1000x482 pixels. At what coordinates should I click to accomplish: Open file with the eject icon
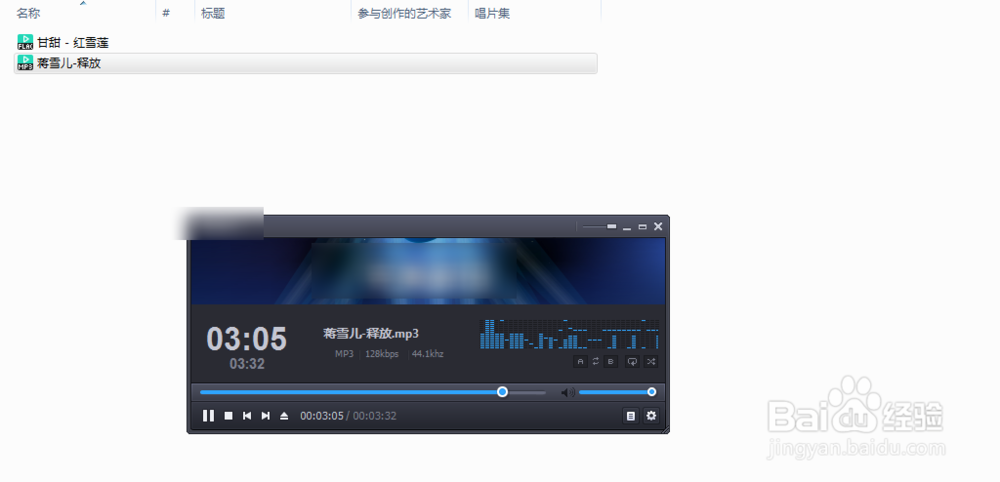pyautogui.click(x=284, y=416)
